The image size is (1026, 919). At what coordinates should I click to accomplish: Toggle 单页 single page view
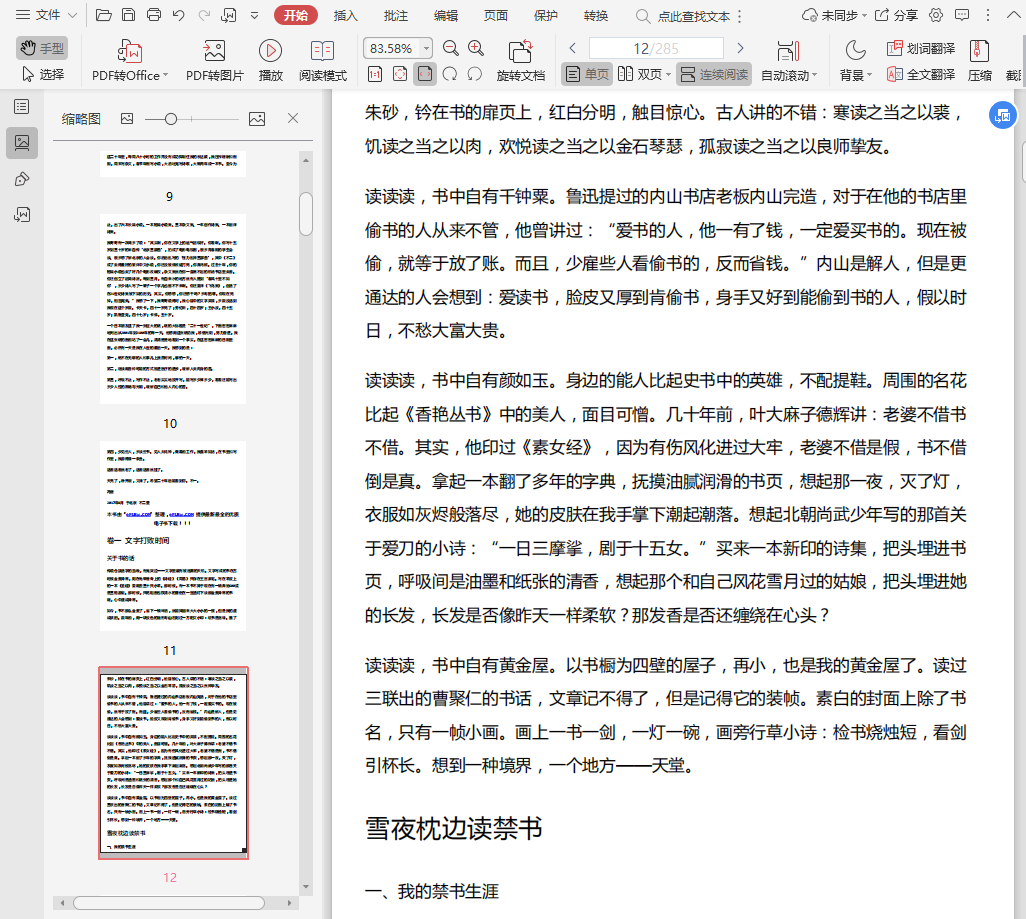coord(587,74)
